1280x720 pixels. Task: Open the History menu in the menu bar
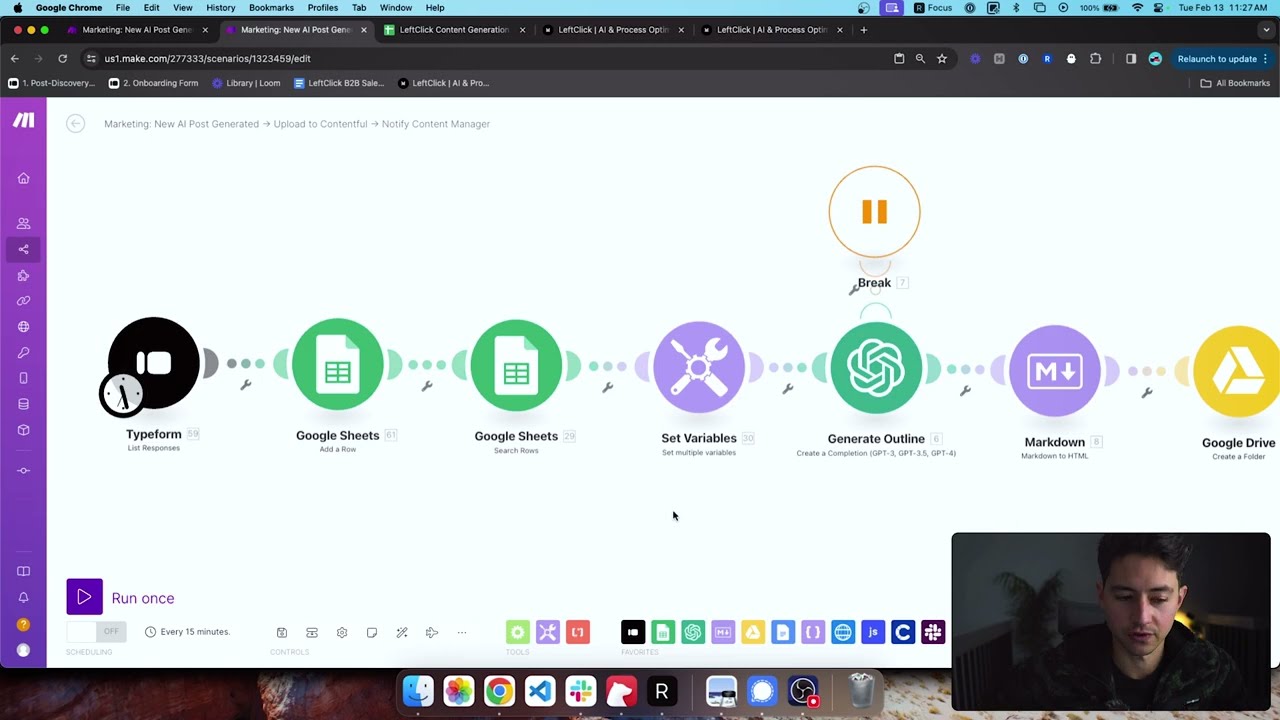[x=220, y=7]
